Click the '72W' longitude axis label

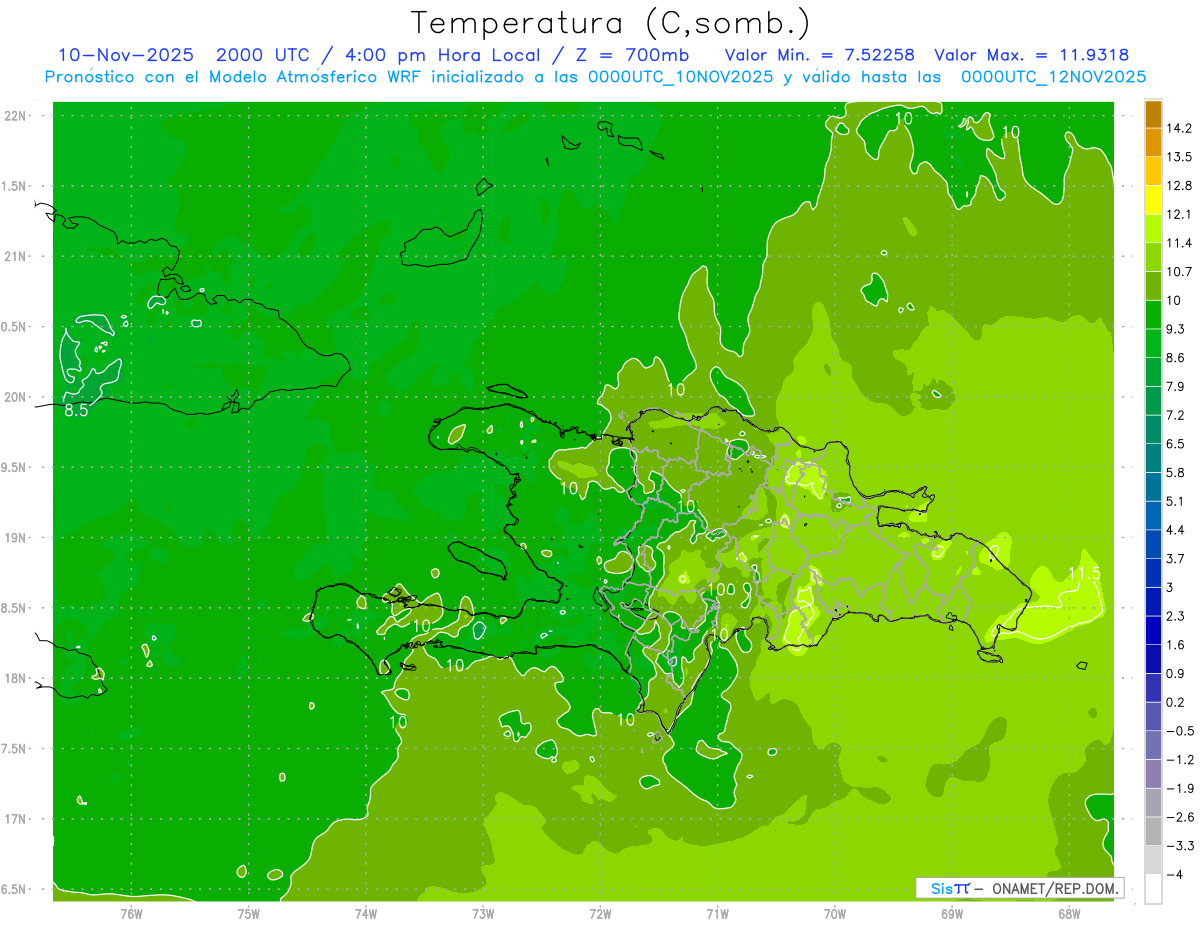pyautogui.click(x=600, y=913)
